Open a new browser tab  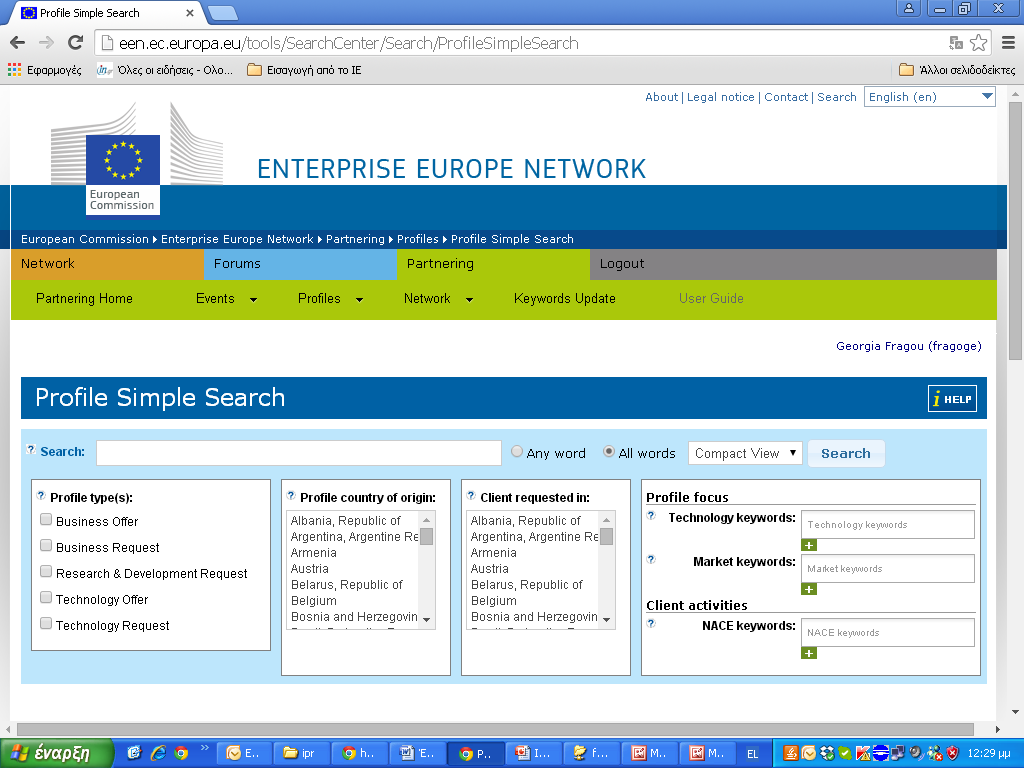(x=223, y=12)
